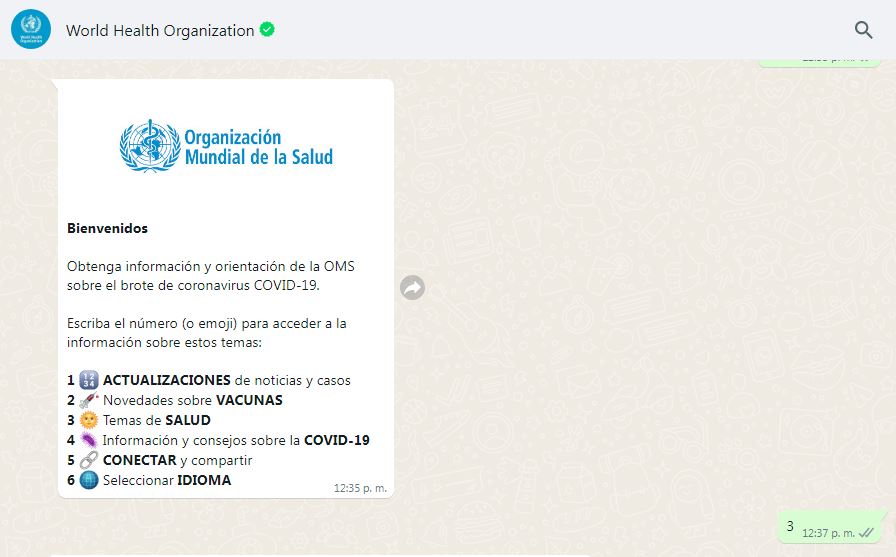Select the 'Bienvenidos' heading text
The image size is (896, 557).
[107, 228]
